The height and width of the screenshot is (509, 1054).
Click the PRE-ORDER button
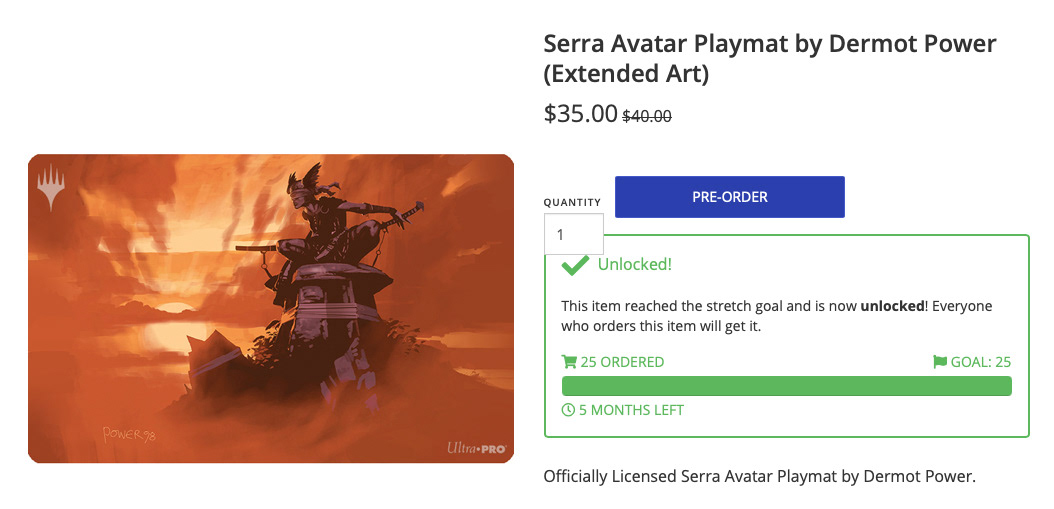point(729,197)
